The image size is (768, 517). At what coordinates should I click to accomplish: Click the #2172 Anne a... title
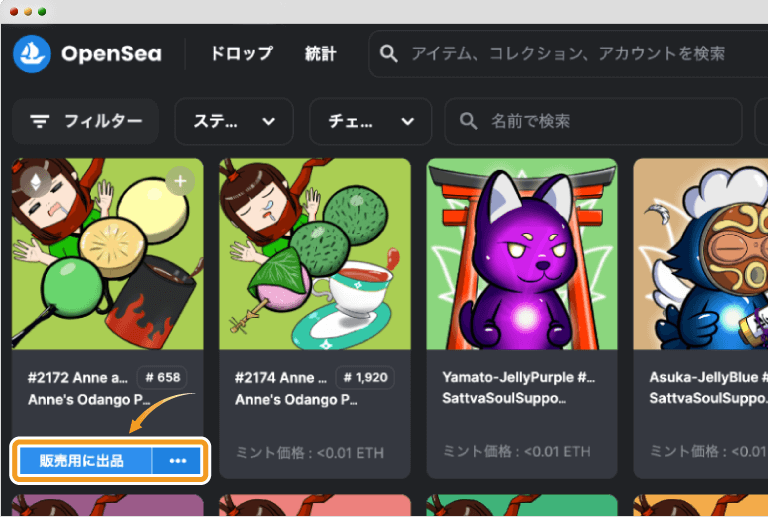[77, 377]
